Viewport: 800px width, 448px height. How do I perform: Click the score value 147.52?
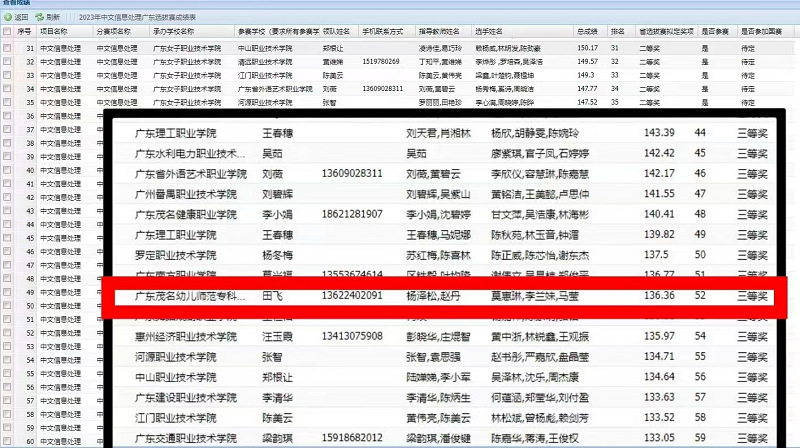tap(587, 102)
